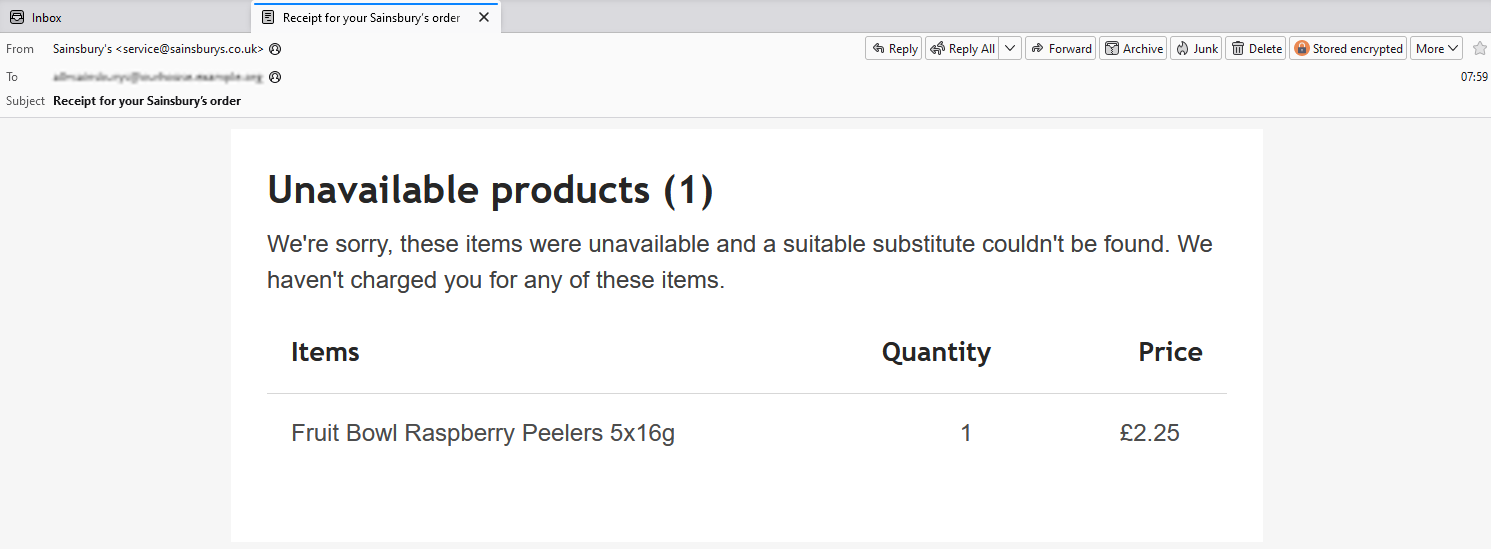
Task: Star this message
Action: [x=1479, y=48]
